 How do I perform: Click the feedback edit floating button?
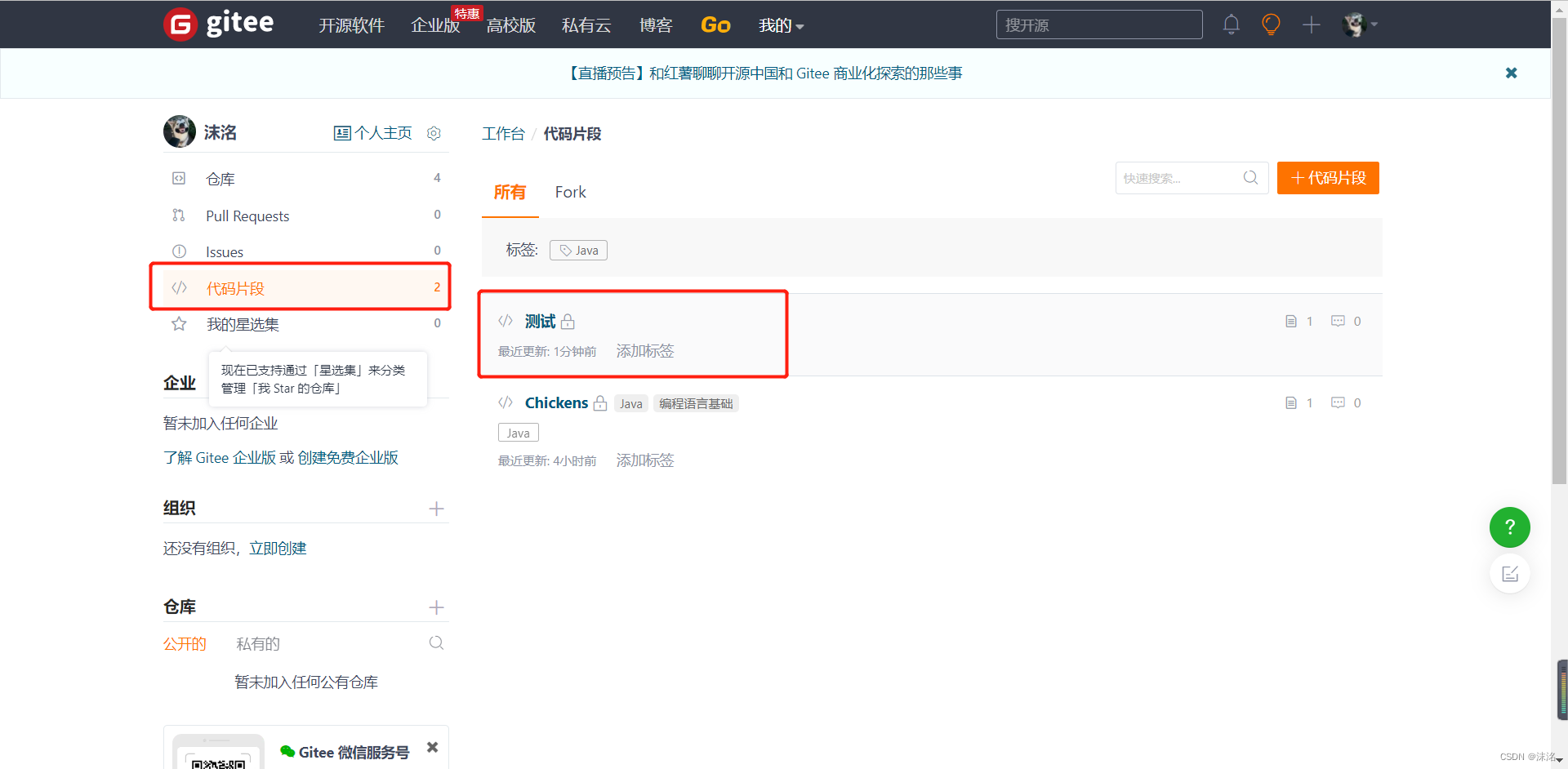[1509, 574]
